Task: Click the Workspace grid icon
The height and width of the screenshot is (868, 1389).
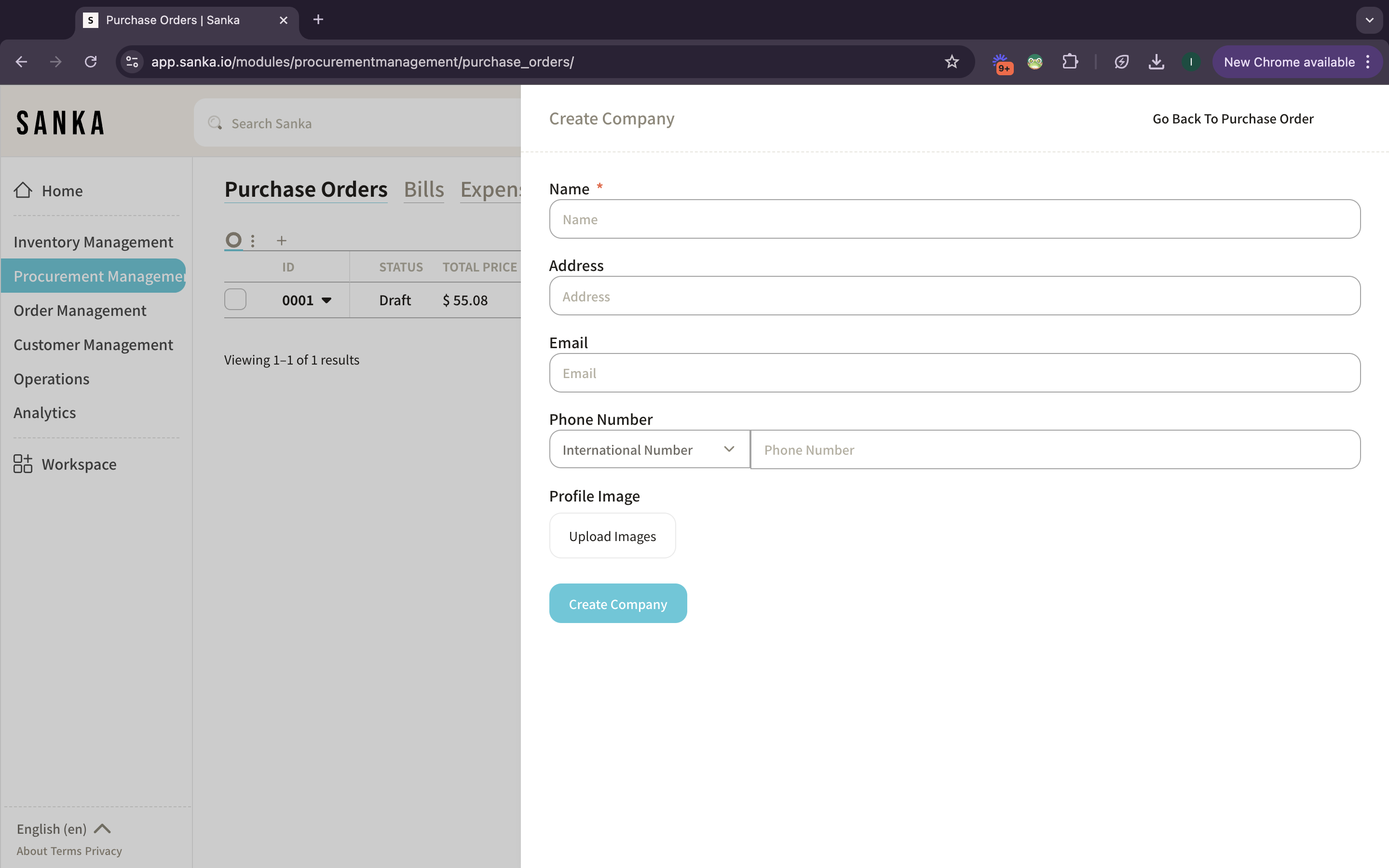Action: click(x=23, y=463)
